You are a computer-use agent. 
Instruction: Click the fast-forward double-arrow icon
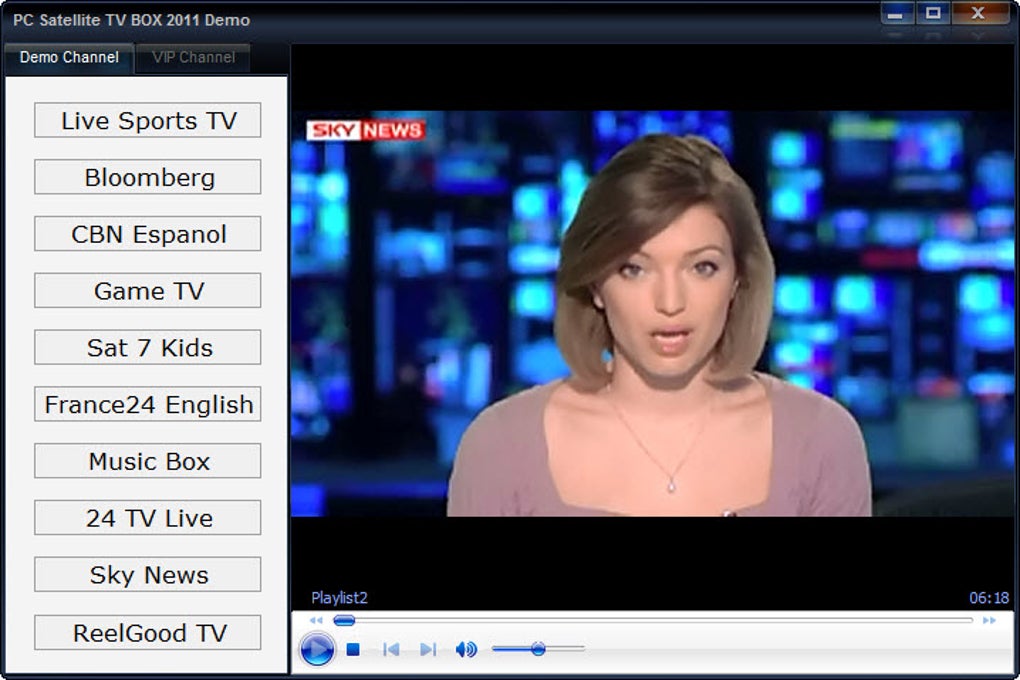[x=989, y=620]
